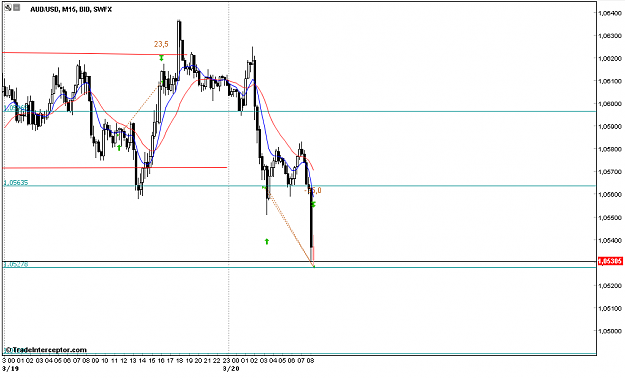Screen dimensions: 625x378
Task: Select the green up arrow below the 03:00 low
Action: (x=267, y=241)
